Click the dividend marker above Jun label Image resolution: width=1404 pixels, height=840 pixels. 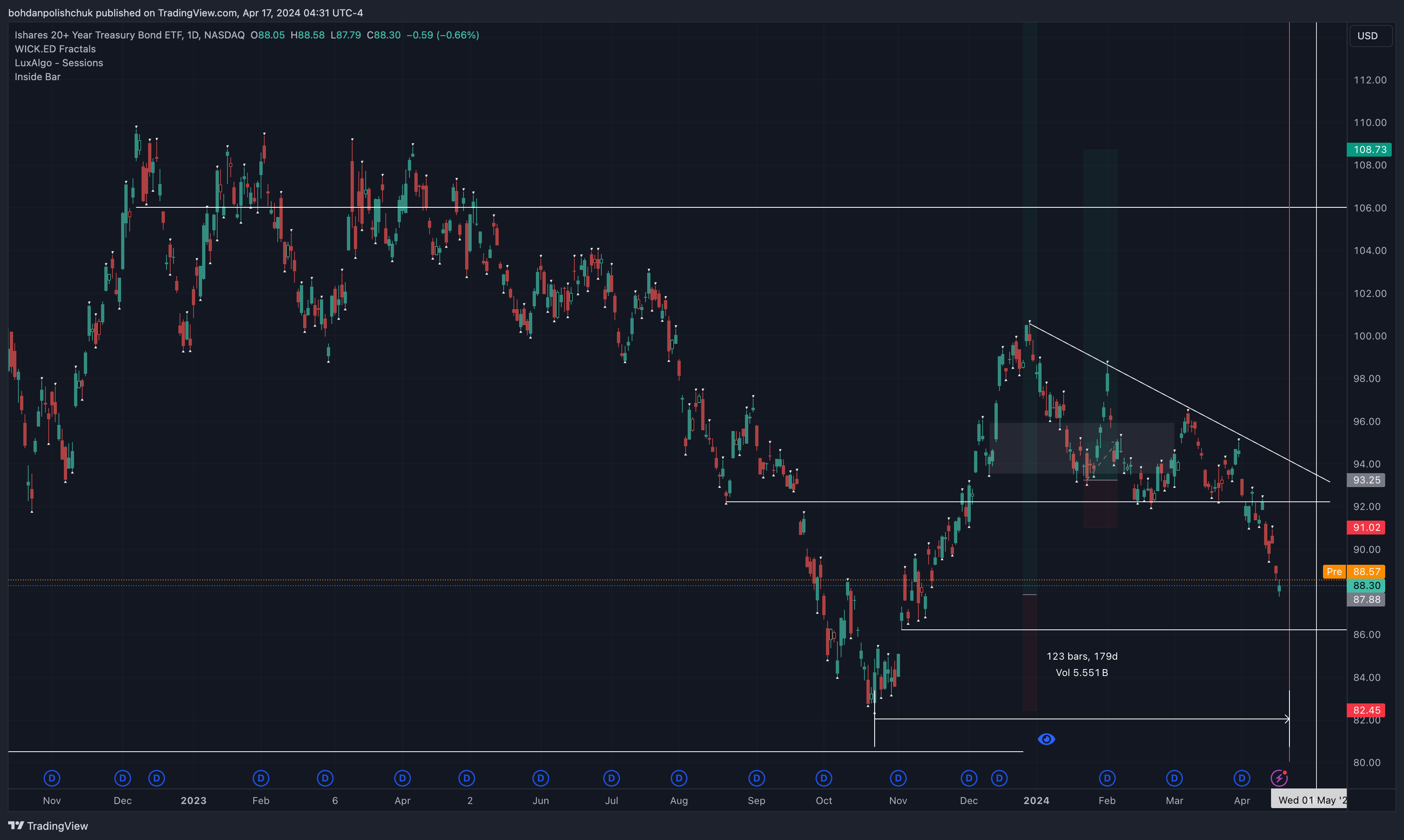point(541,778)
